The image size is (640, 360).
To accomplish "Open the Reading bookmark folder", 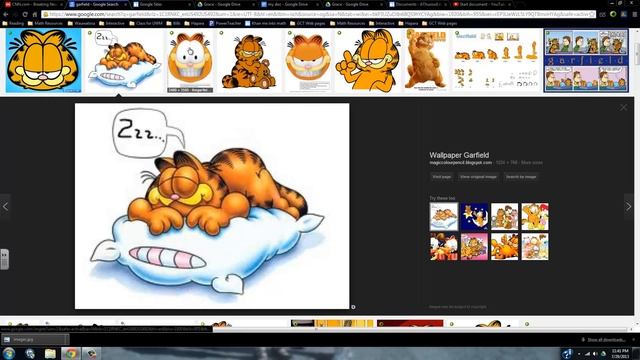I will click(x=13, y=23).
